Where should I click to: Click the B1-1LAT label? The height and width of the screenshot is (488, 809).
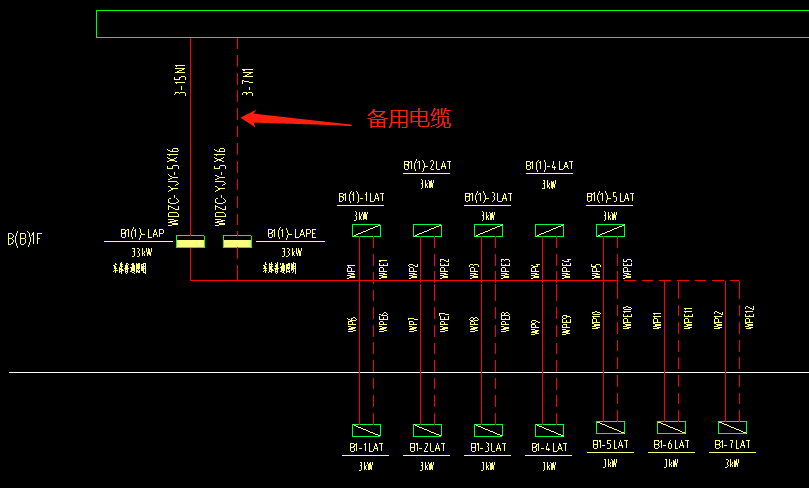coord(366,448)
